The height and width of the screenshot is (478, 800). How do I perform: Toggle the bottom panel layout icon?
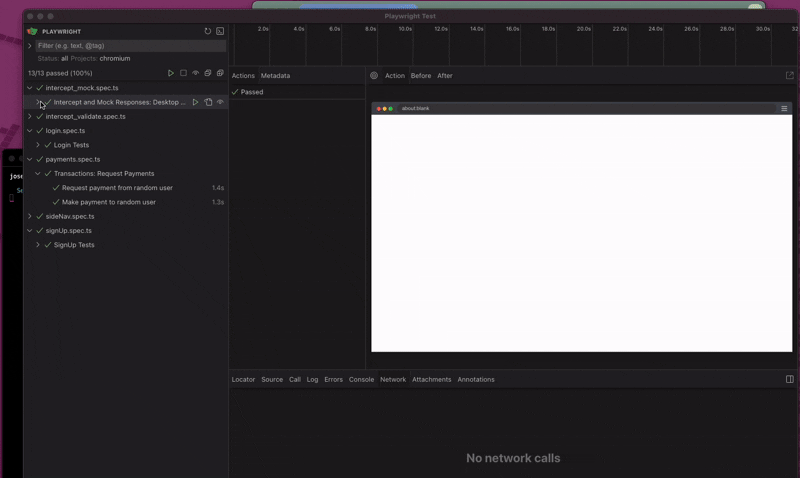pos(789,380)
